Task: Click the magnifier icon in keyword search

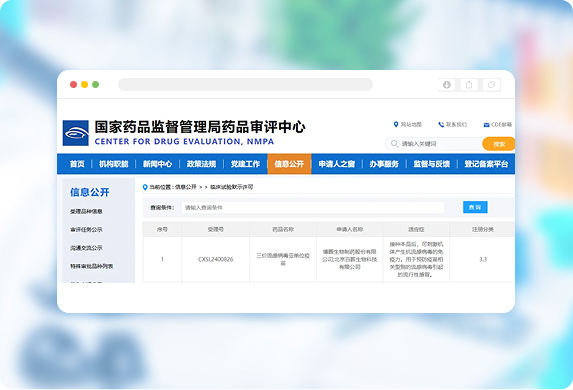Action: click(394, 143)
